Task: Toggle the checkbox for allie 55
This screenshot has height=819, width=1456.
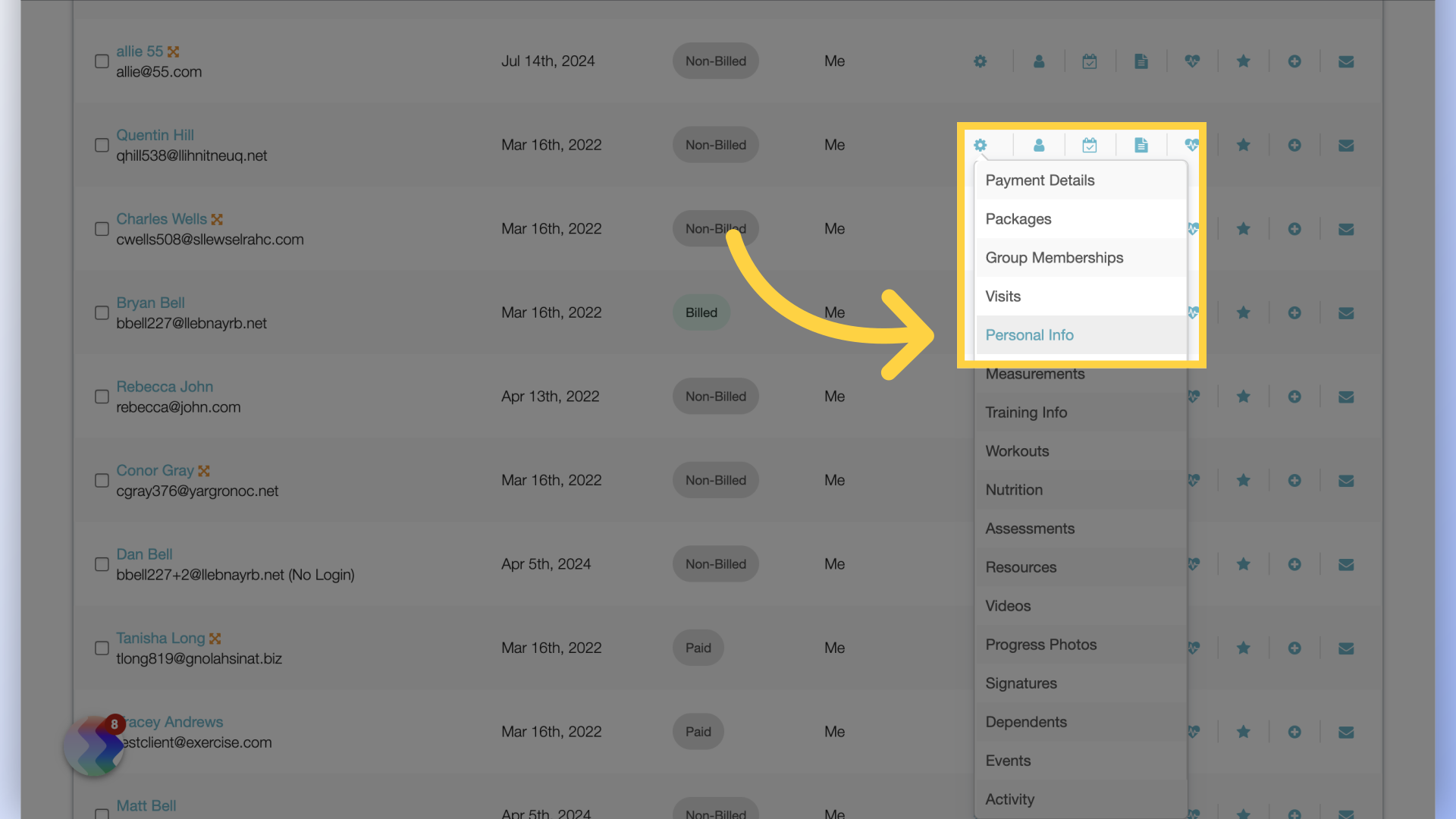Action: 100,60
